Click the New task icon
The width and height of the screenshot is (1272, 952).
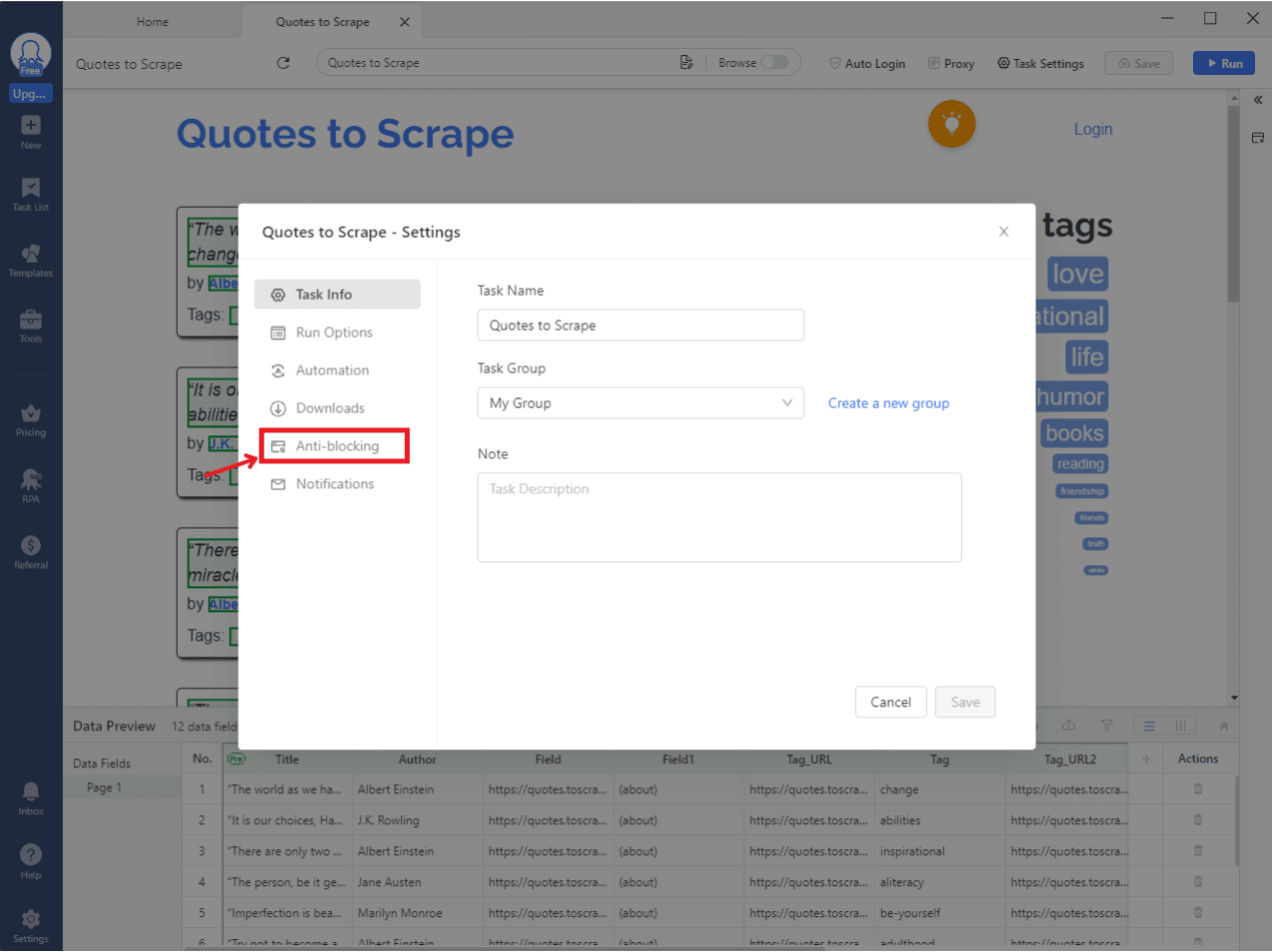point(31,127)
